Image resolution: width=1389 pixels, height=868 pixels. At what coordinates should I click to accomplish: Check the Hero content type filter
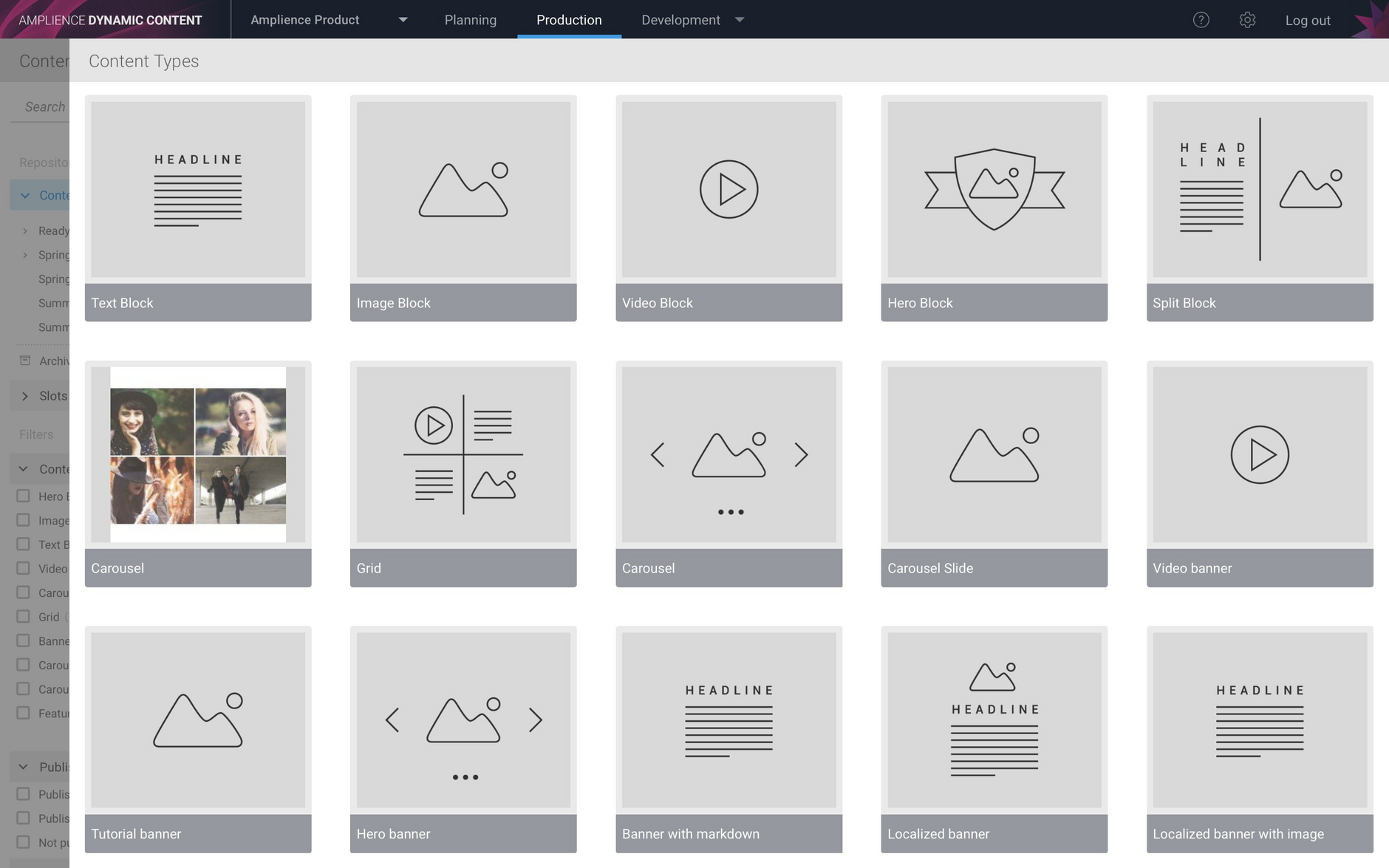pos(23,496)
